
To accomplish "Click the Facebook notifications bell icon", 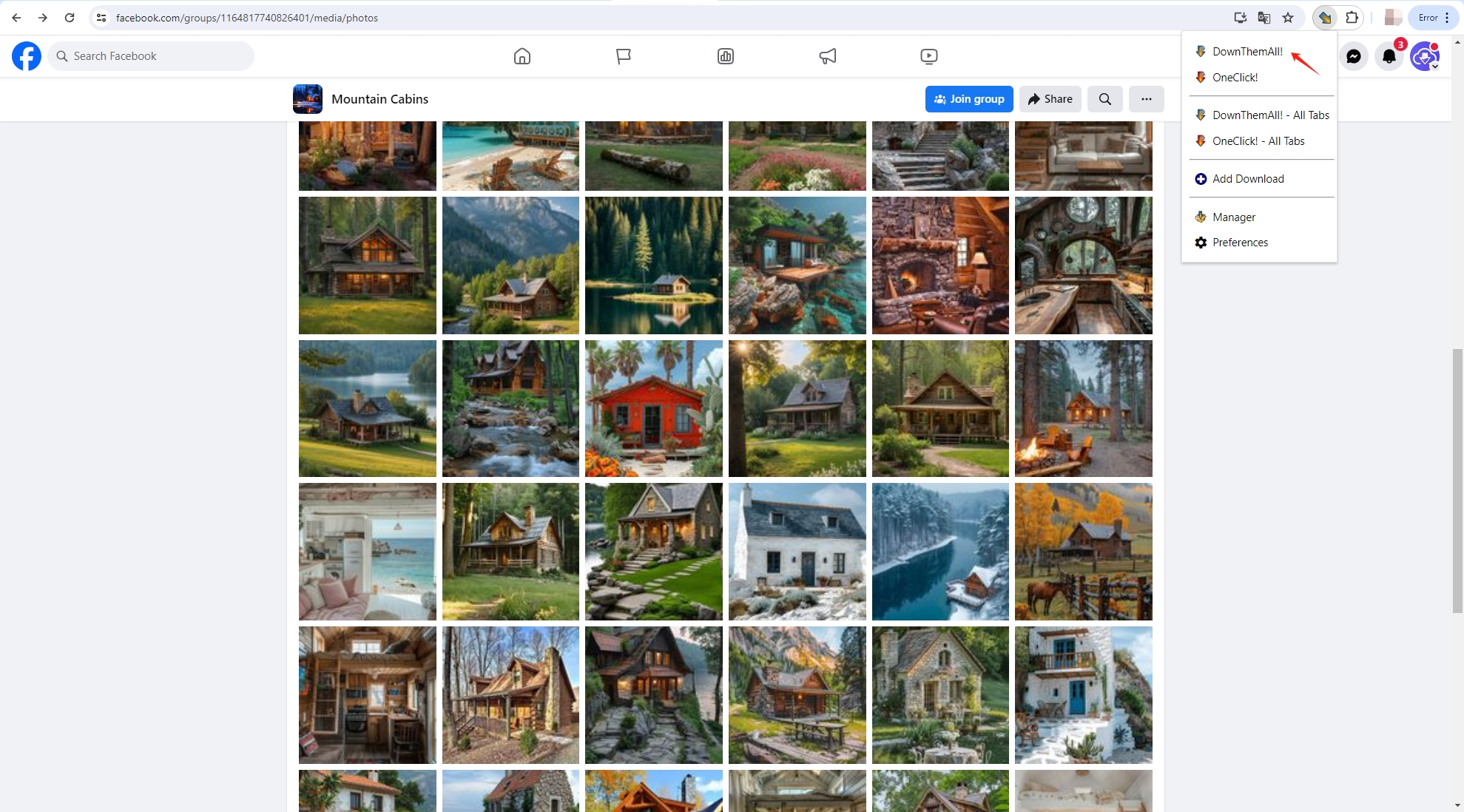I will (1389, 56).
